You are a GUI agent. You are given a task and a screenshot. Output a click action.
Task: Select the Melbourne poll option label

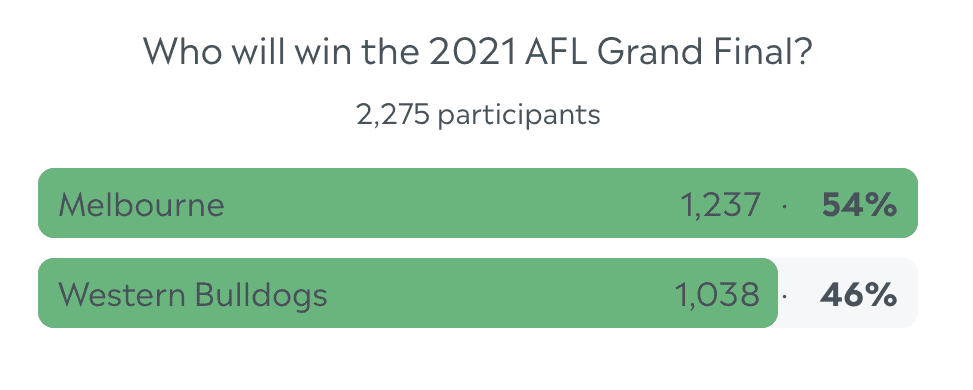[141, 204]
